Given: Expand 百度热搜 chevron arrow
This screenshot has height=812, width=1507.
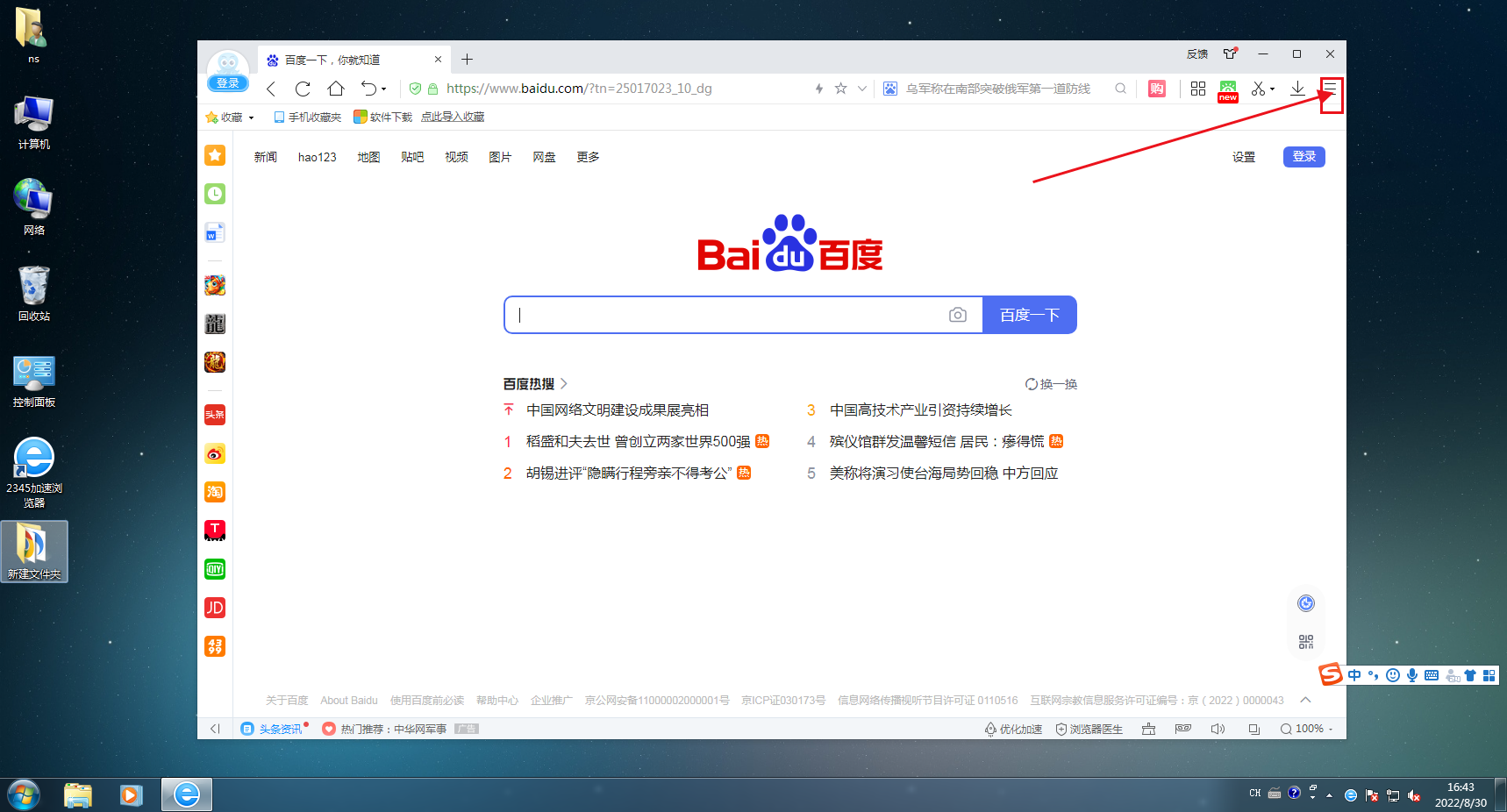Looking at the screenshot, I should tap(564, 384).
